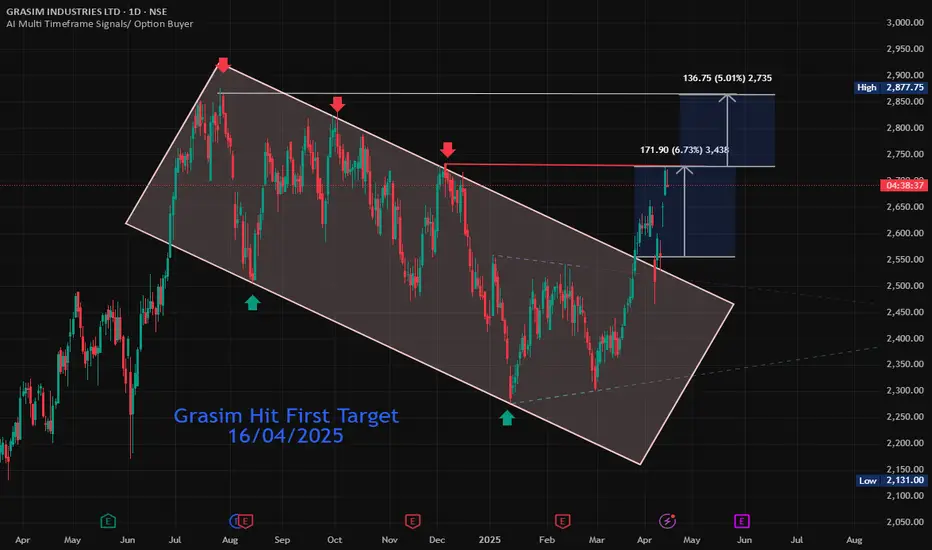This screenshot has height=550, width=932.
Task: Click the 2,750.00 price axis label
Action: click(x=905, y=154)
